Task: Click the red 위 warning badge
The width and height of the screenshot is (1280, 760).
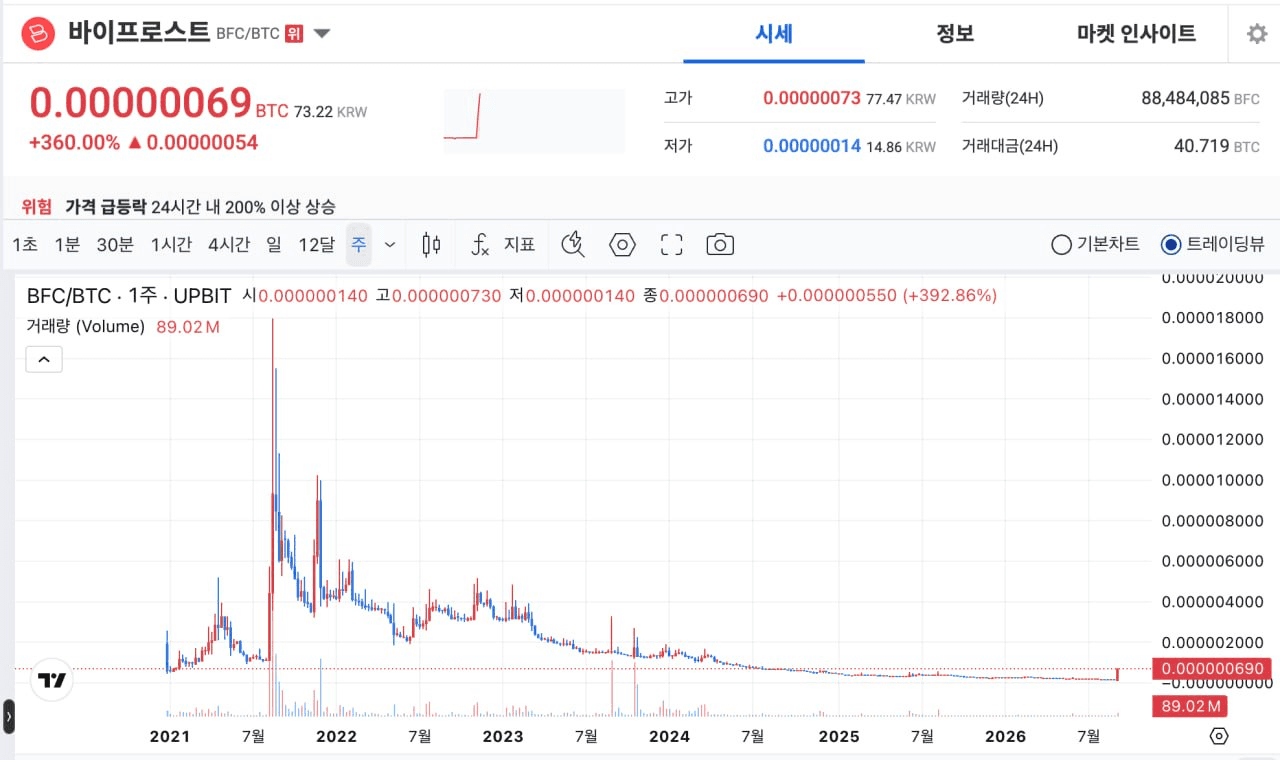Action: 294,33
